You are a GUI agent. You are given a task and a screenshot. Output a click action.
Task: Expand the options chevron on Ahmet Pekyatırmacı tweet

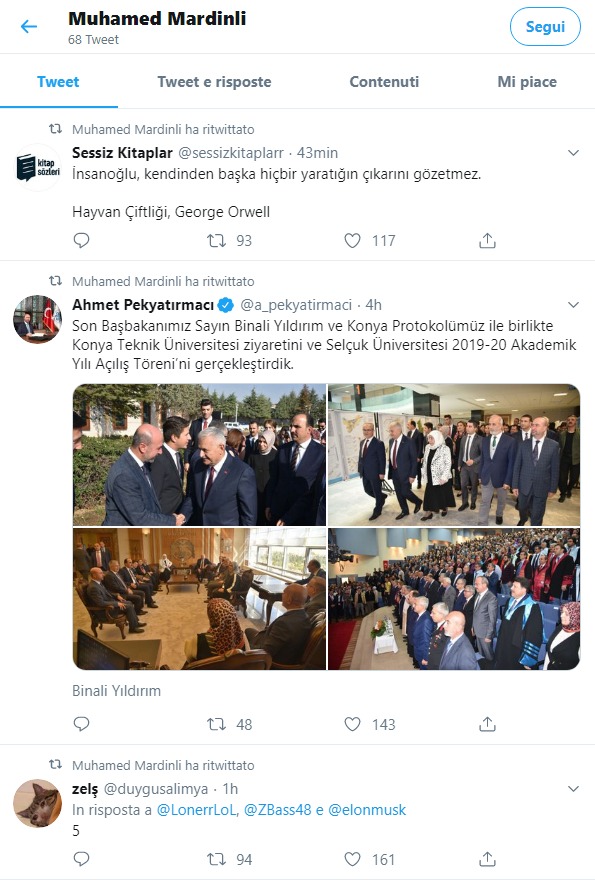click(x=573, y=305)
